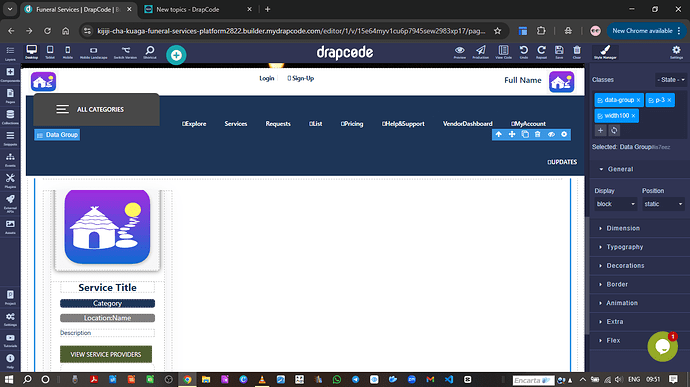The width and height of the screenshot is (690, 387).
Task: Click the Pricing navigation menu item
Action: [352, 124]
